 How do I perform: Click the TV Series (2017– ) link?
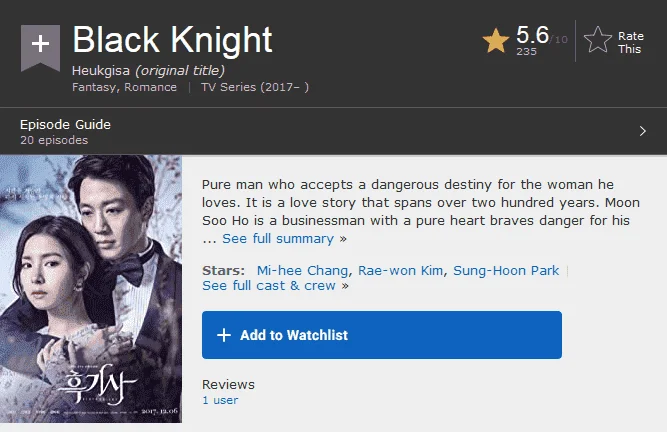tap(255, 87)
